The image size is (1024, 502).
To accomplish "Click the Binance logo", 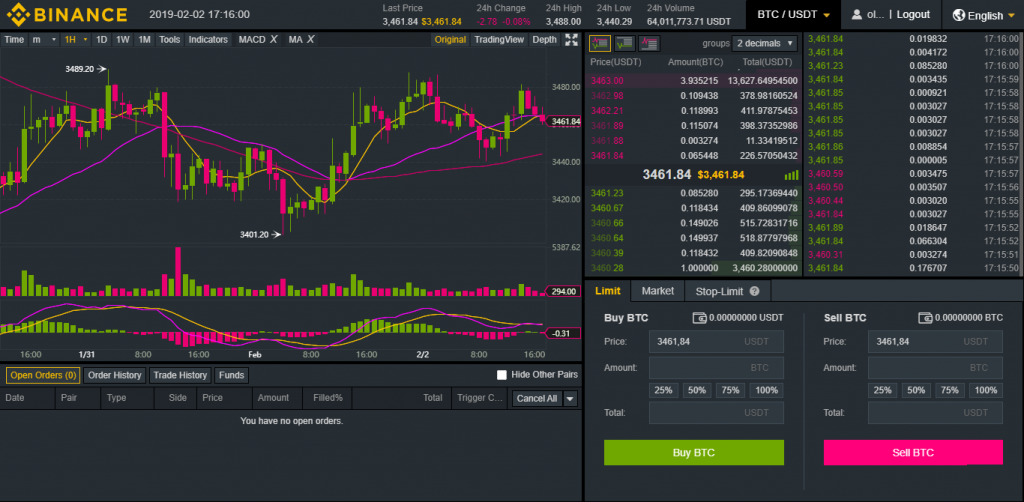I will [67, 14].
